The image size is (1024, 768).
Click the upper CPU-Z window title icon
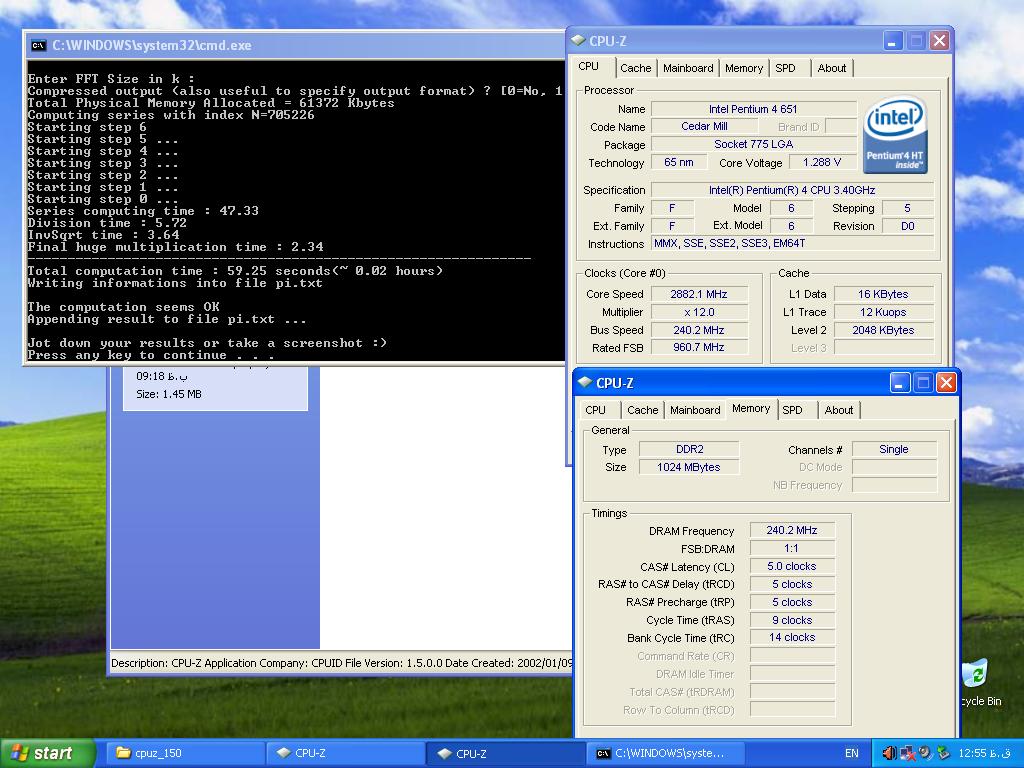click(578, 40)
